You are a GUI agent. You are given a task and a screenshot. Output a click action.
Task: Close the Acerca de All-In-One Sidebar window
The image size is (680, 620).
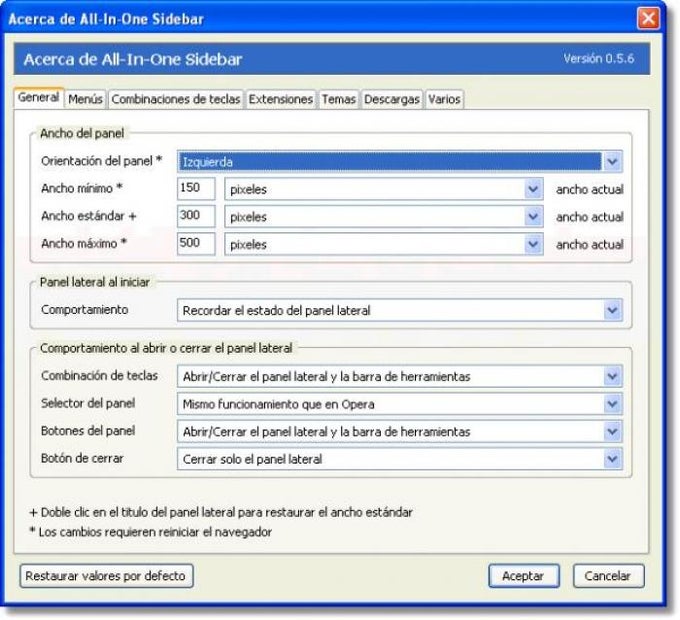click(648, 19)
